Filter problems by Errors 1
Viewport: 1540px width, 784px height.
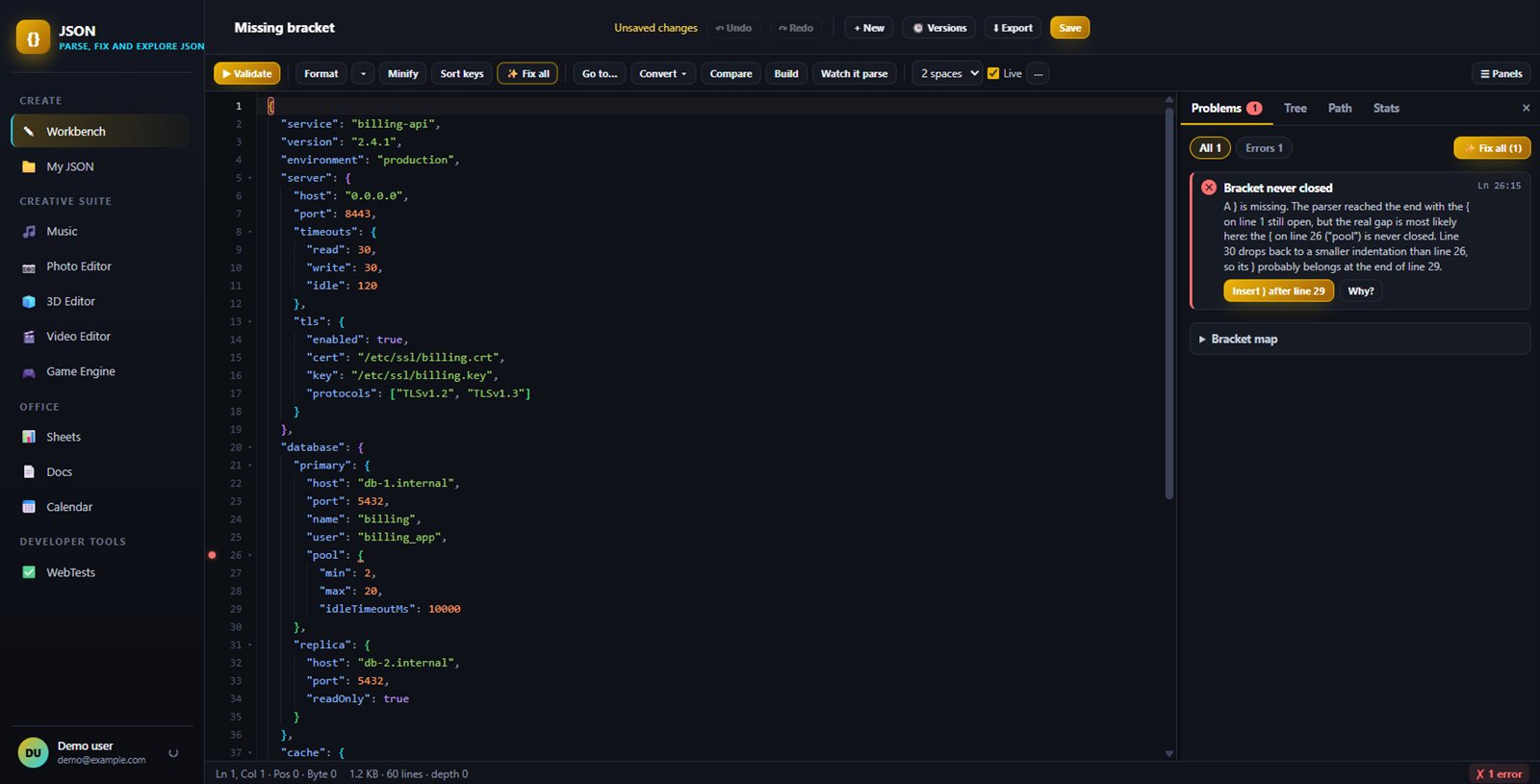pos(1264,148)
